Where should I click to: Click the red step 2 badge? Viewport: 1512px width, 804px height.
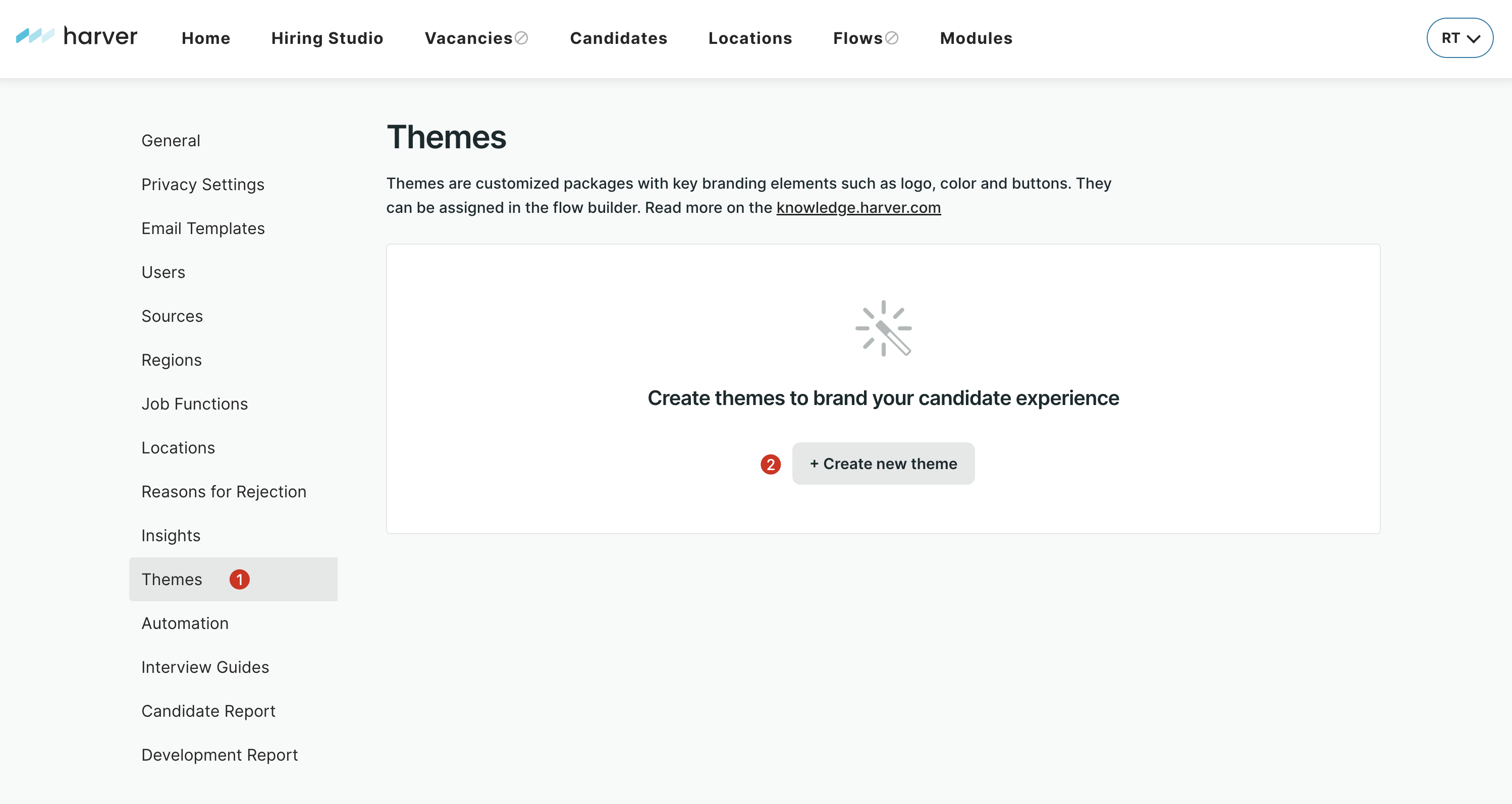point(770,465)
